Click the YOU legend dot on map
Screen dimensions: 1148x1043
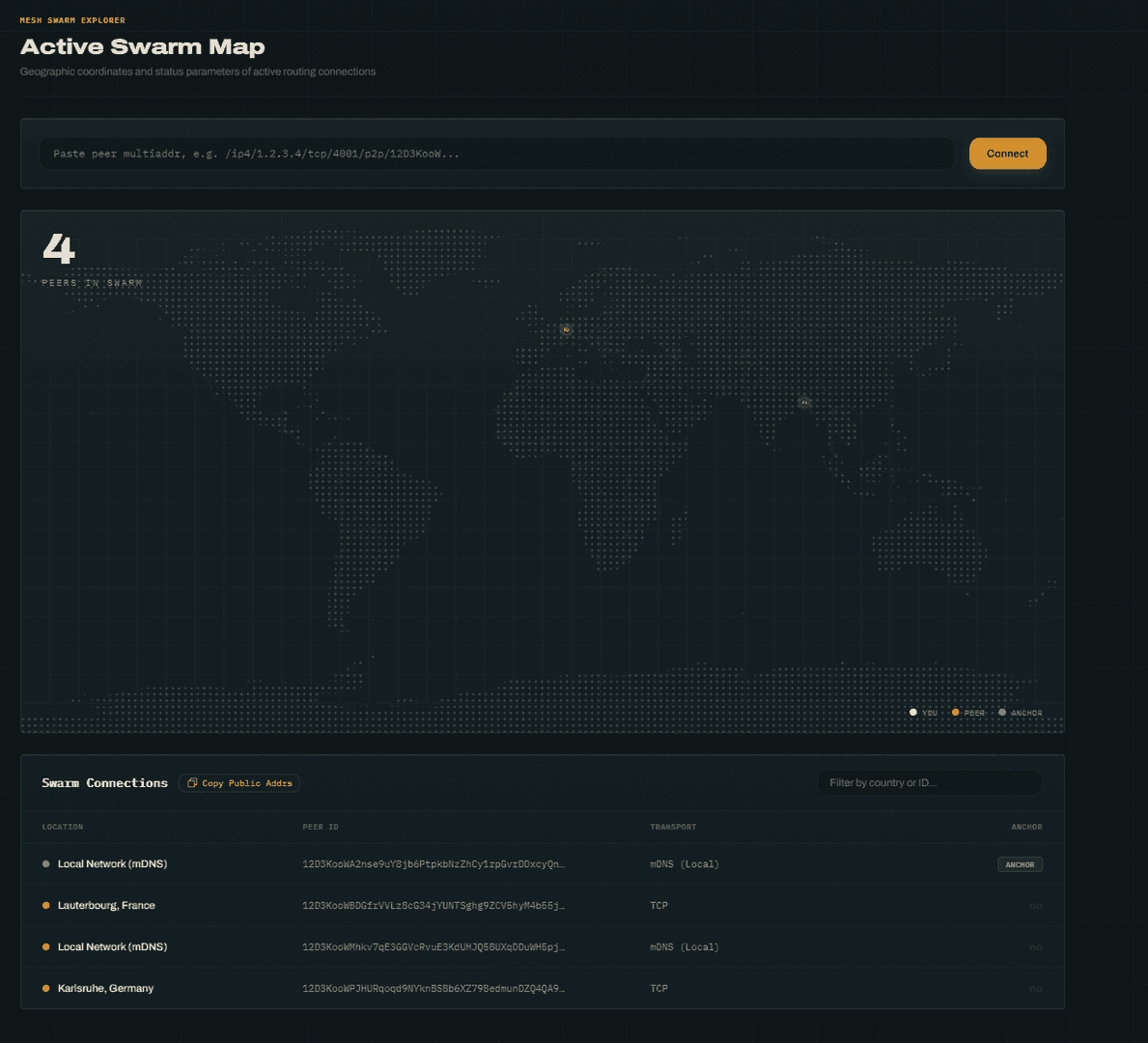point(913,712)
